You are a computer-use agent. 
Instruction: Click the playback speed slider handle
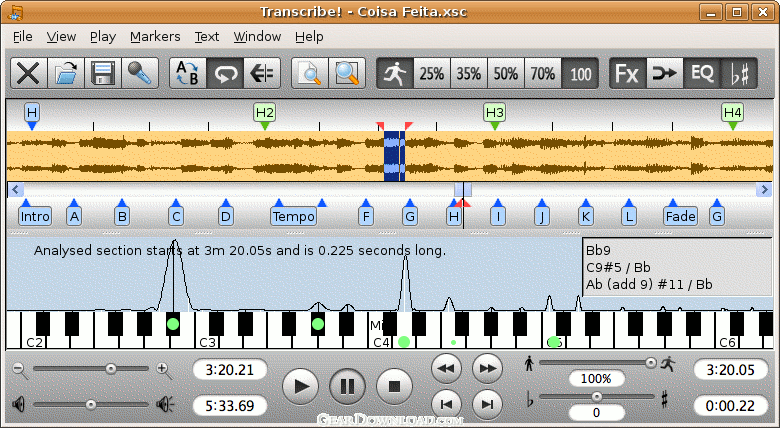(x=651, y=363)
